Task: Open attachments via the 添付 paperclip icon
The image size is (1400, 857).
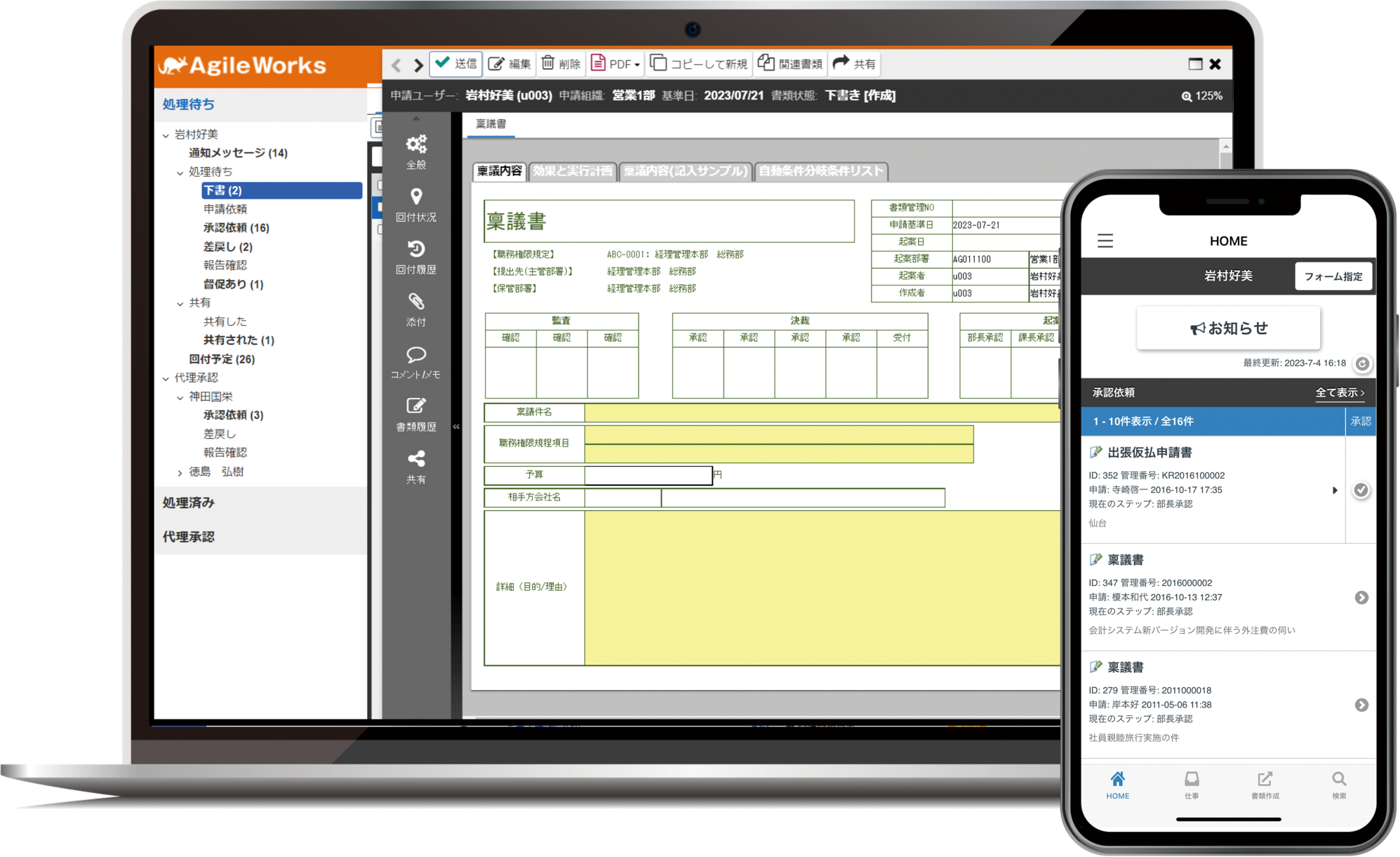Action: coord(417,302)
